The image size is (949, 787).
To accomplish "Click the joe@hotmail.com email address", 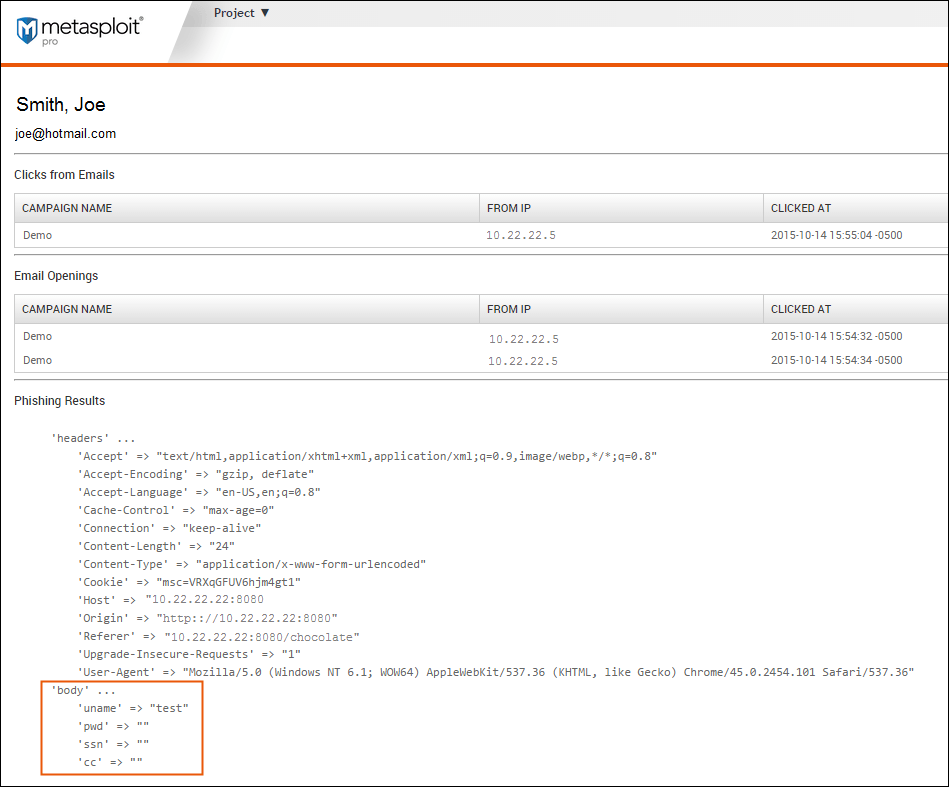I will coord(65,133).
